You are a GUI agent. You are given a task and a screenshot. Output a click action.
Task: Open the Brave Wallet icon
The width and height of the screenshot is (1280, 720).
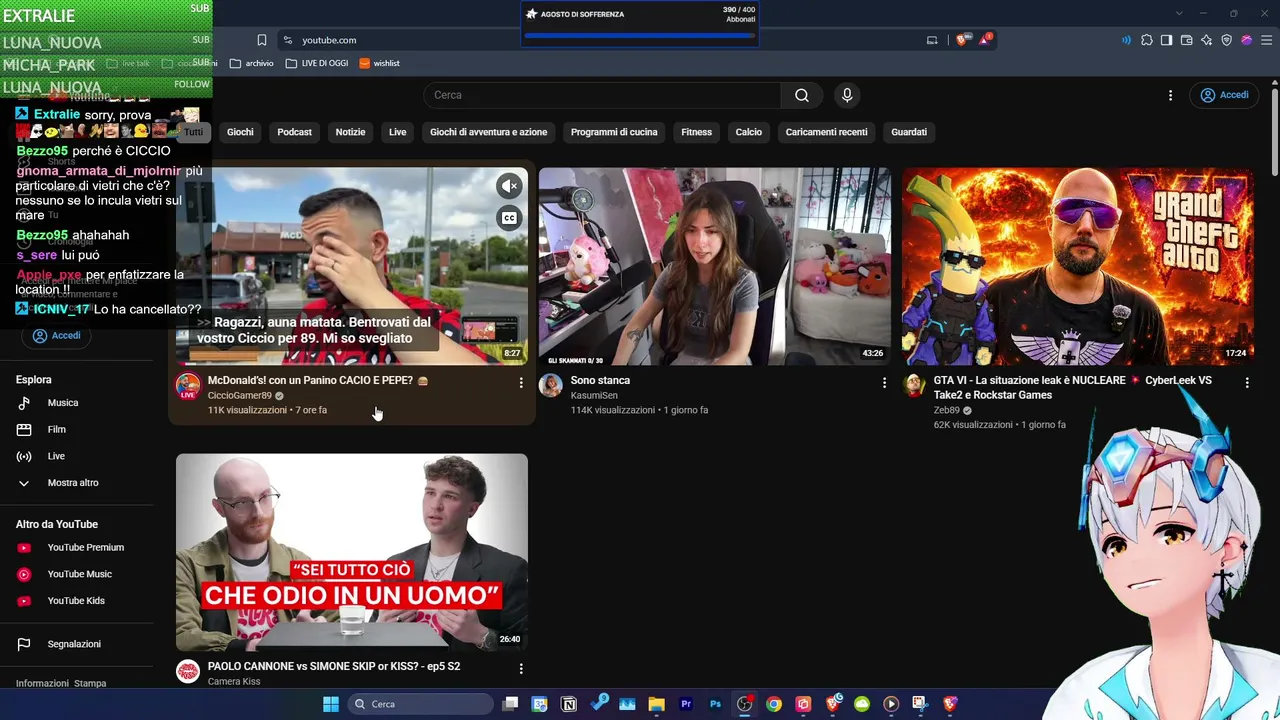click(x=1186, y=40)
